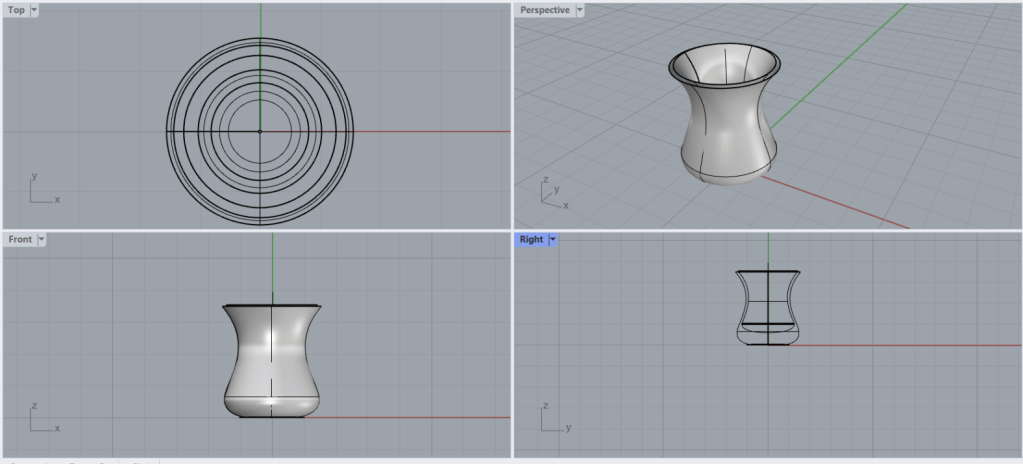
Task: Click the red axis line in Right viewport
Action: pyautogui.click(x=900, y=346)
